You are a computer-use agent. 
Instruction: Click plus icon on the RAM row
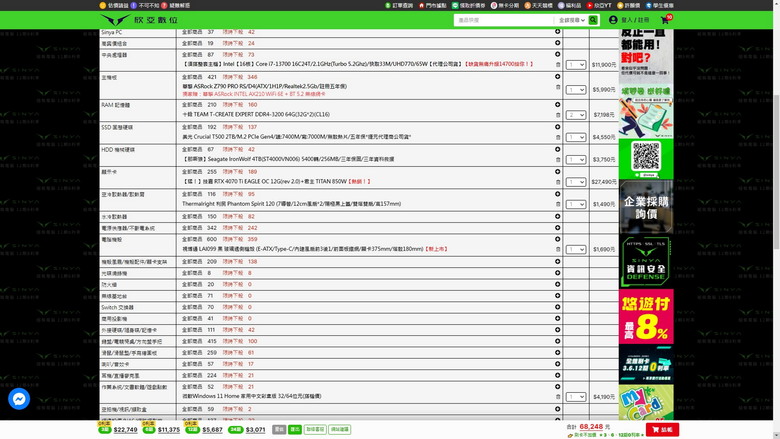pyautogui.click(x=557, y=104)
